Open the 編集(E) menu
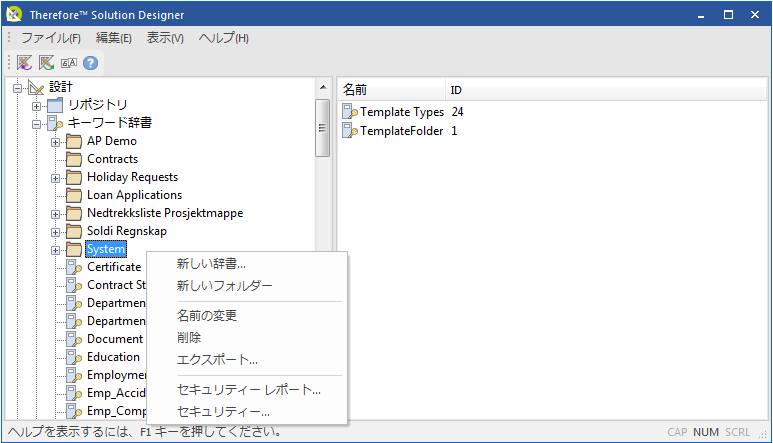Screen dimensions: 773x443 coord(113,38)
